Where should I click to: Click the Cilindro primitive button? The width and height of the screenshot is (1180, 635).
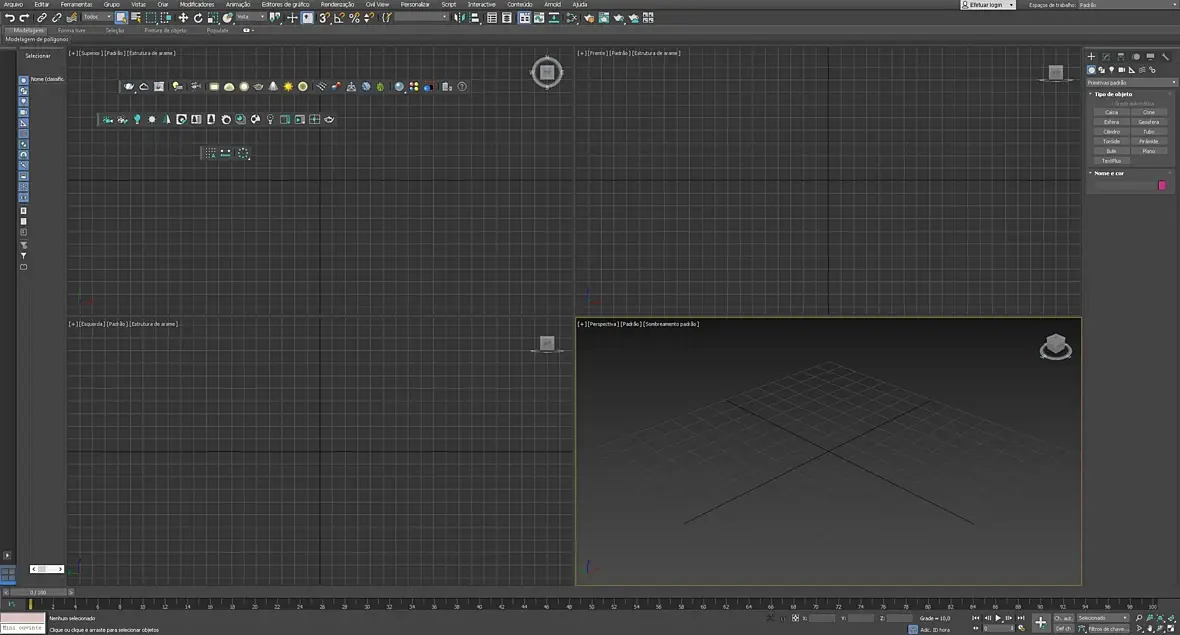coord(1111,131)
